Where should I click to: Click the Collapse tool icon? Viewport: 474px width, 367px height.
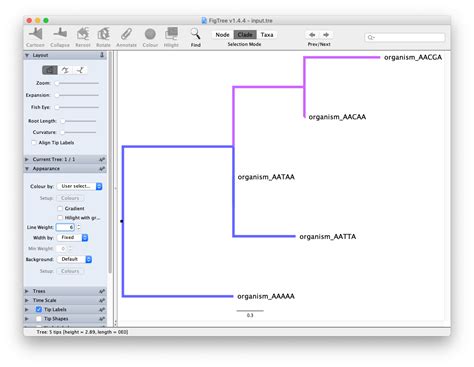60,34
